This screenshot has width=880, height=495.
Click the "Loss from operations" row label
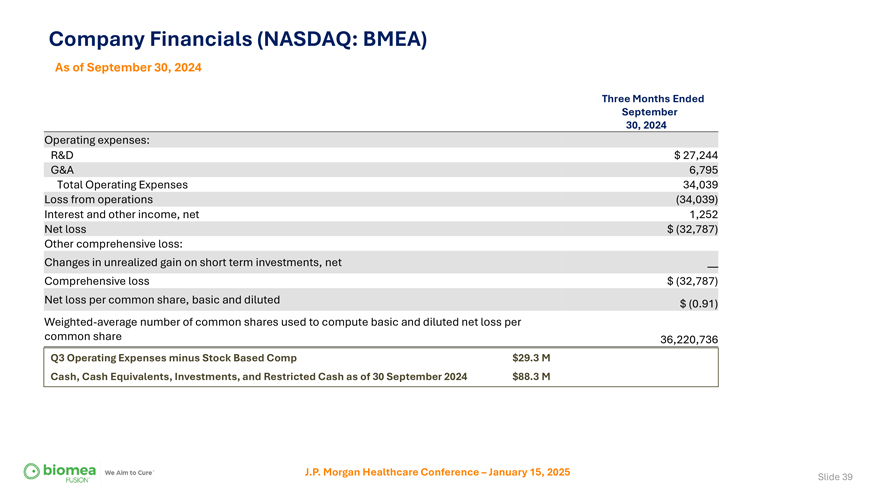(98, 199)
